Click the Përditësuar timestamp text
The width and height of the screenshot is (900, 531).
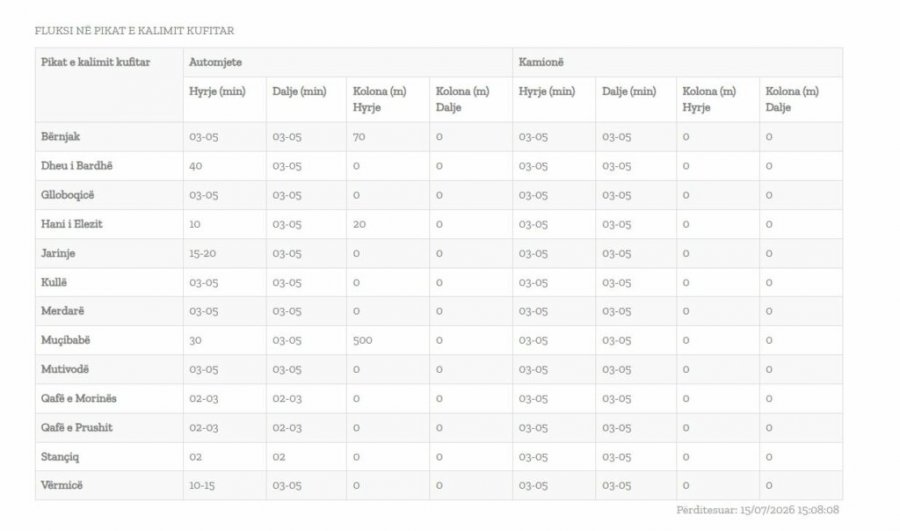coord(758,510)
